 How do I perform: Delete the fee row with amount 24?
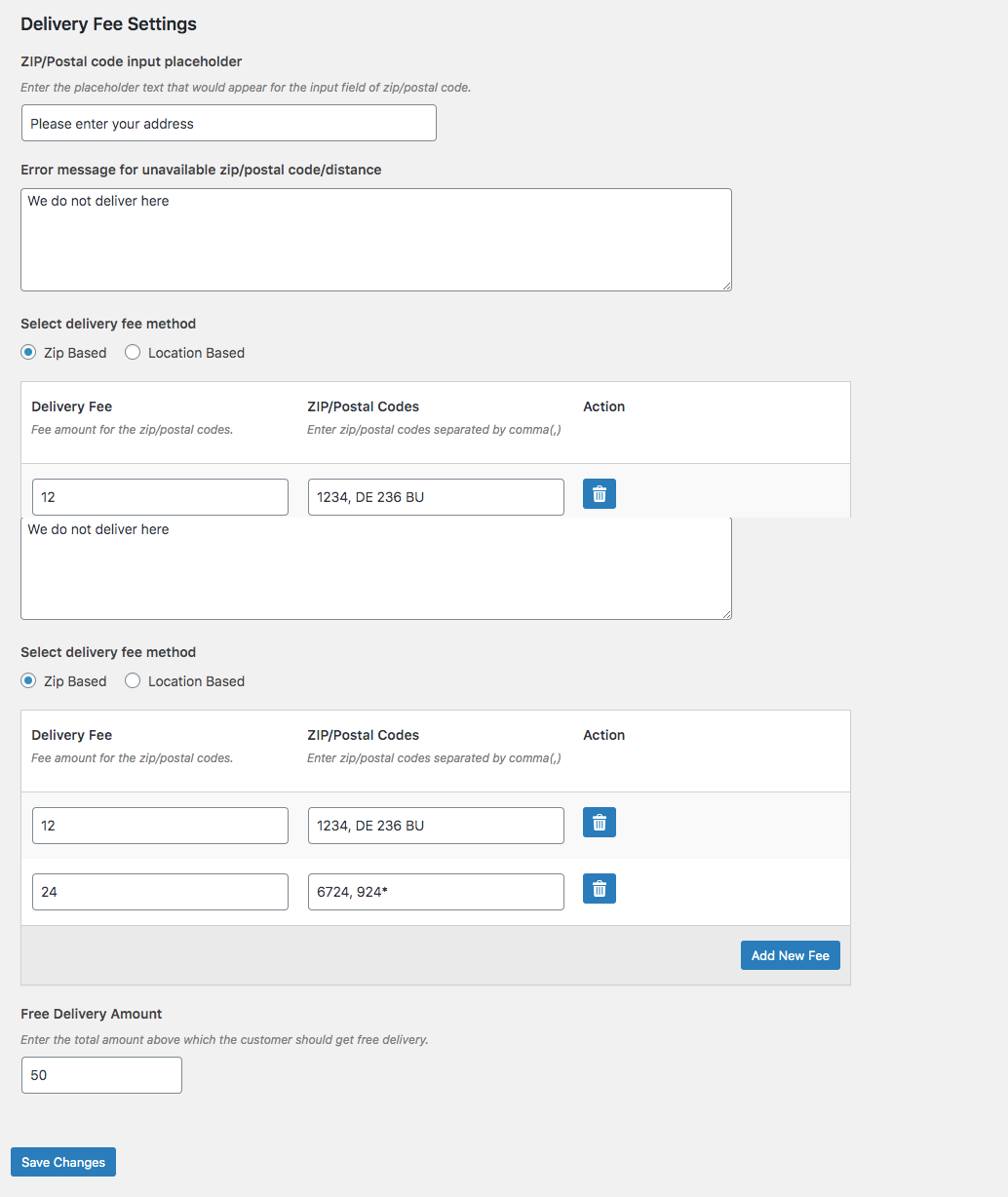click(x=599, y=889)
